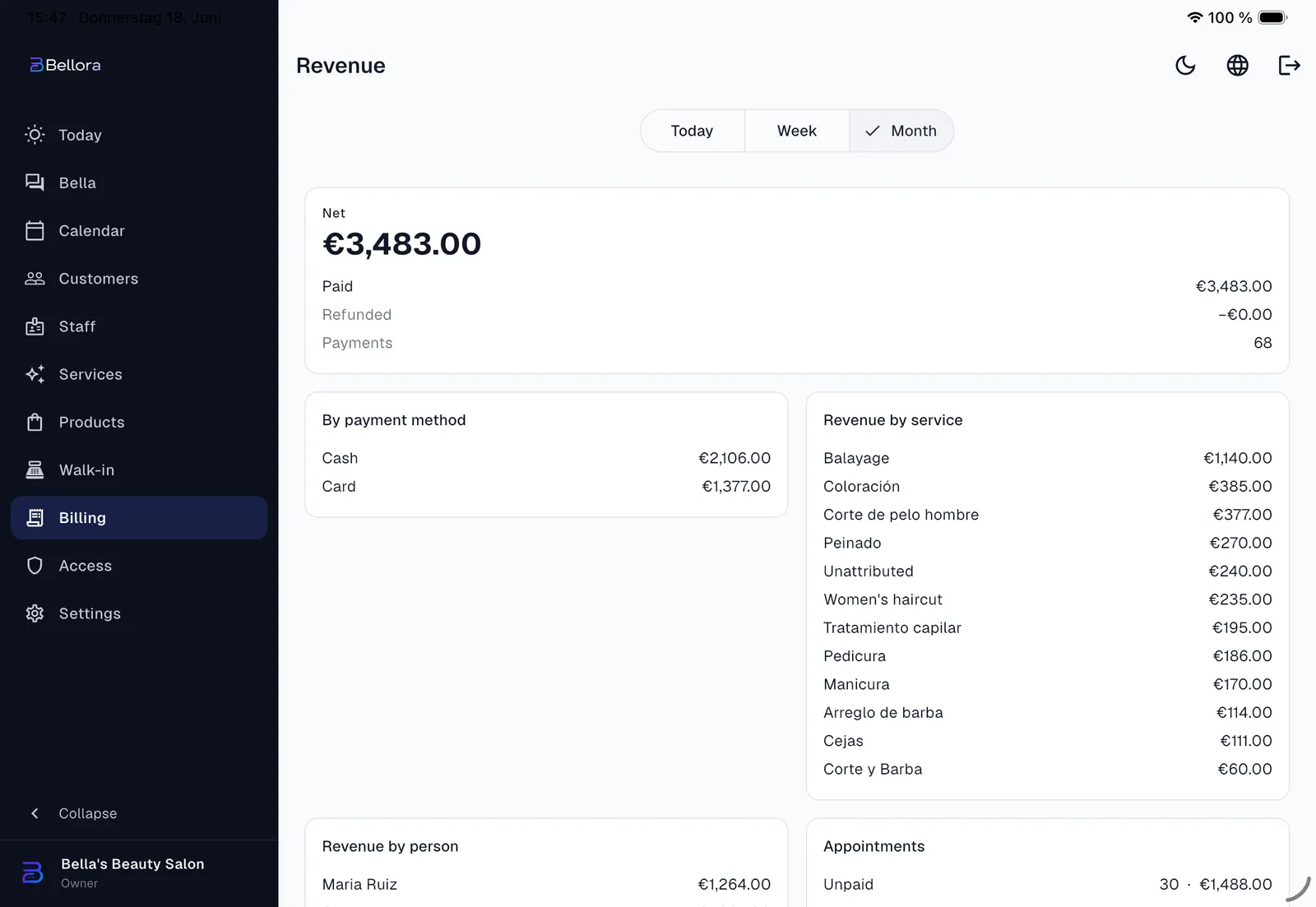Click the Pedicura service row
The image size is (1316, 907).
click(1047, 656)
